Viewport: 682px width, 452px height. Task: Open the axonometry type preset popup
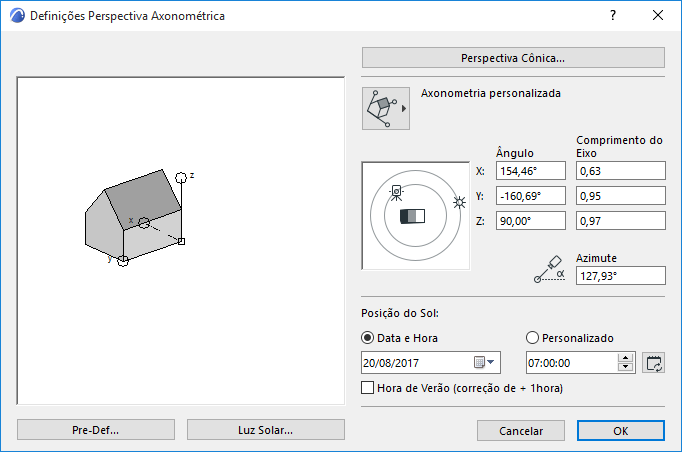386,107
